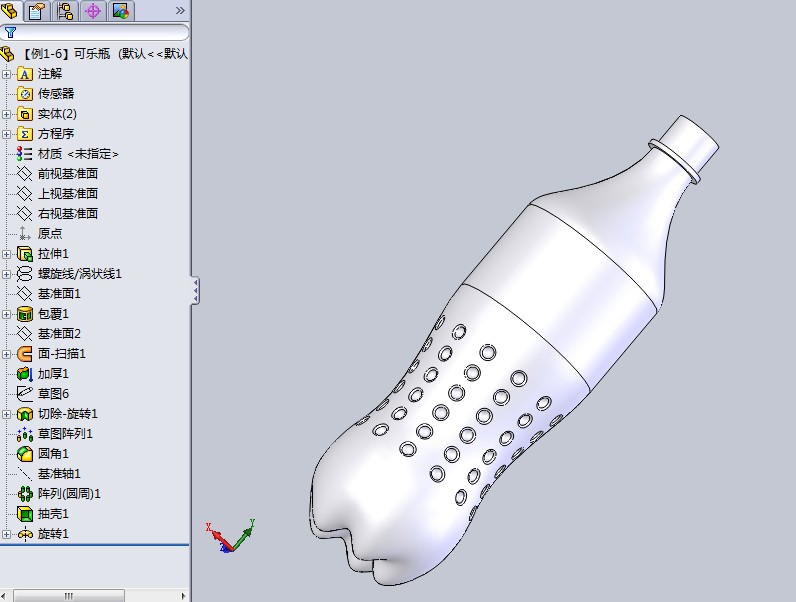Select the 抽壳1 text label
Viewport: 796px width, 602px height.
point(53,514)
